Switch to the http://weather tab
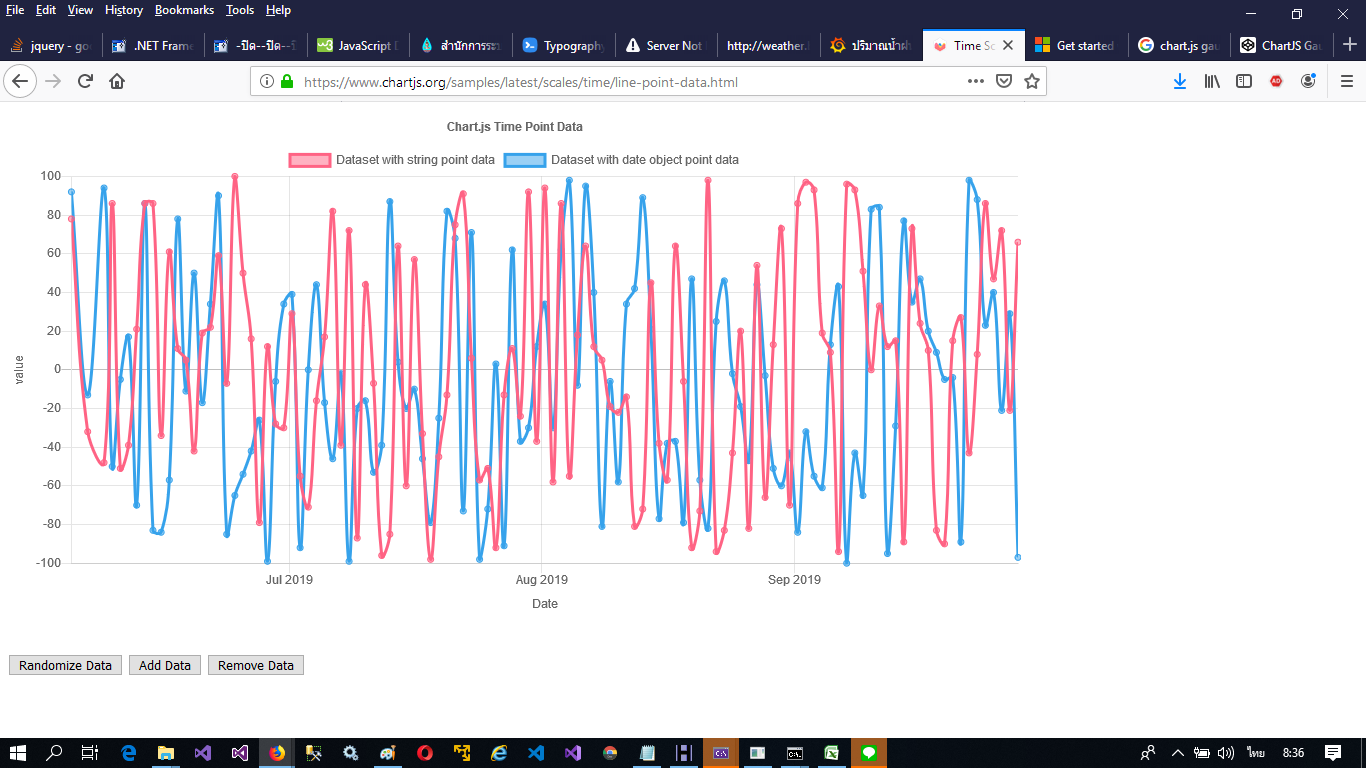 [x=768, y=45]
